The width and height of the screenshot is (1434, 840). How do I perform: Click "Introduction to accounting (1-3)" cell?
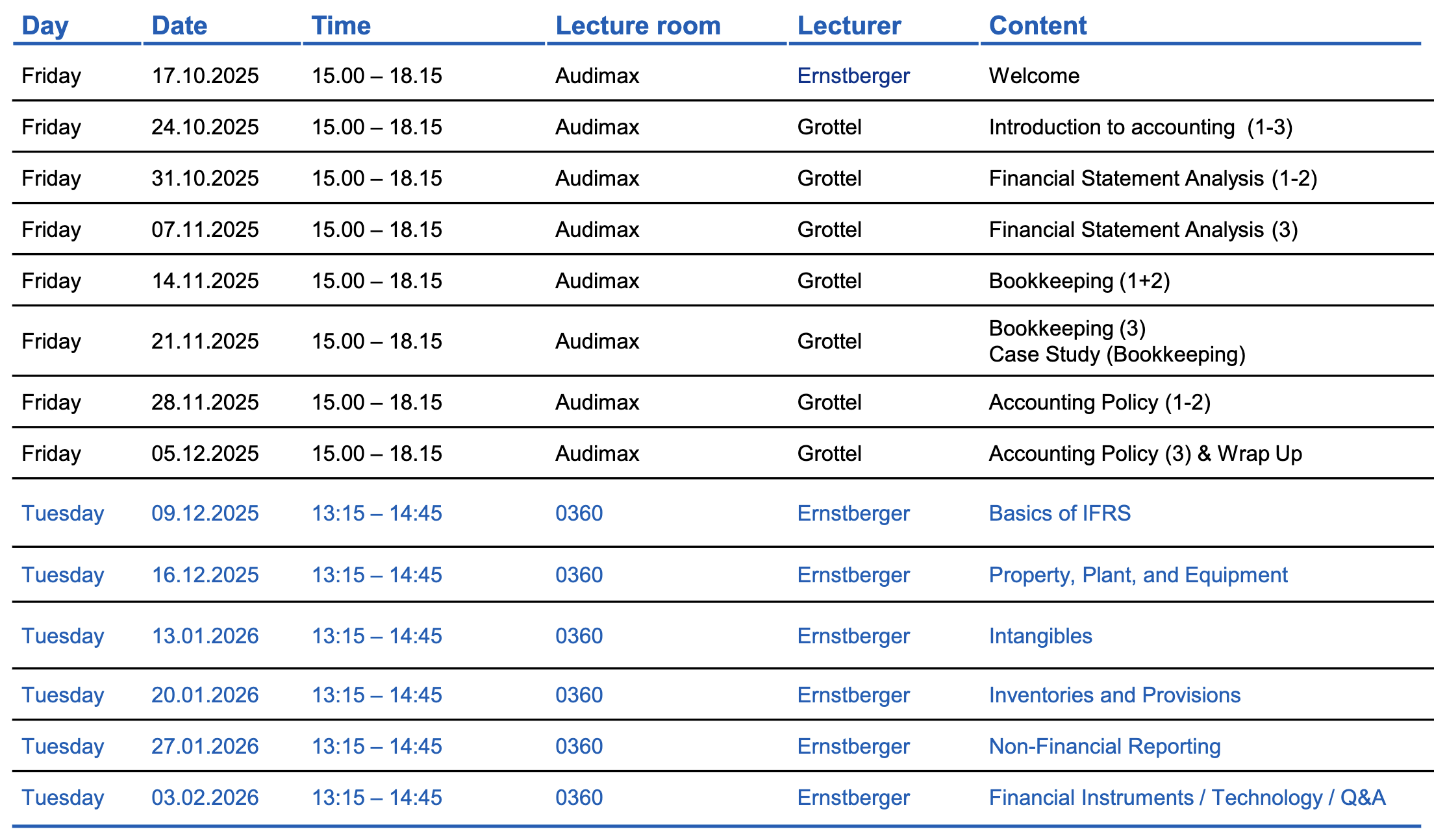point(1140,127)
